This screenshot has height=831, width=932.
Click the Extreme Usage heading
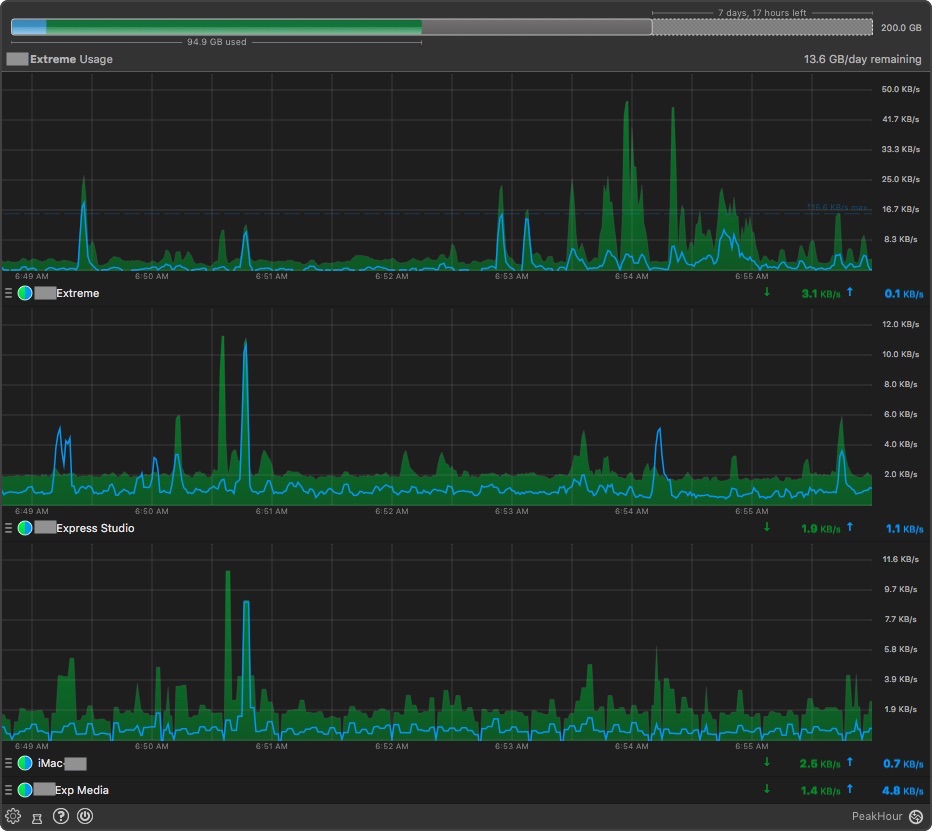point(71,59)
